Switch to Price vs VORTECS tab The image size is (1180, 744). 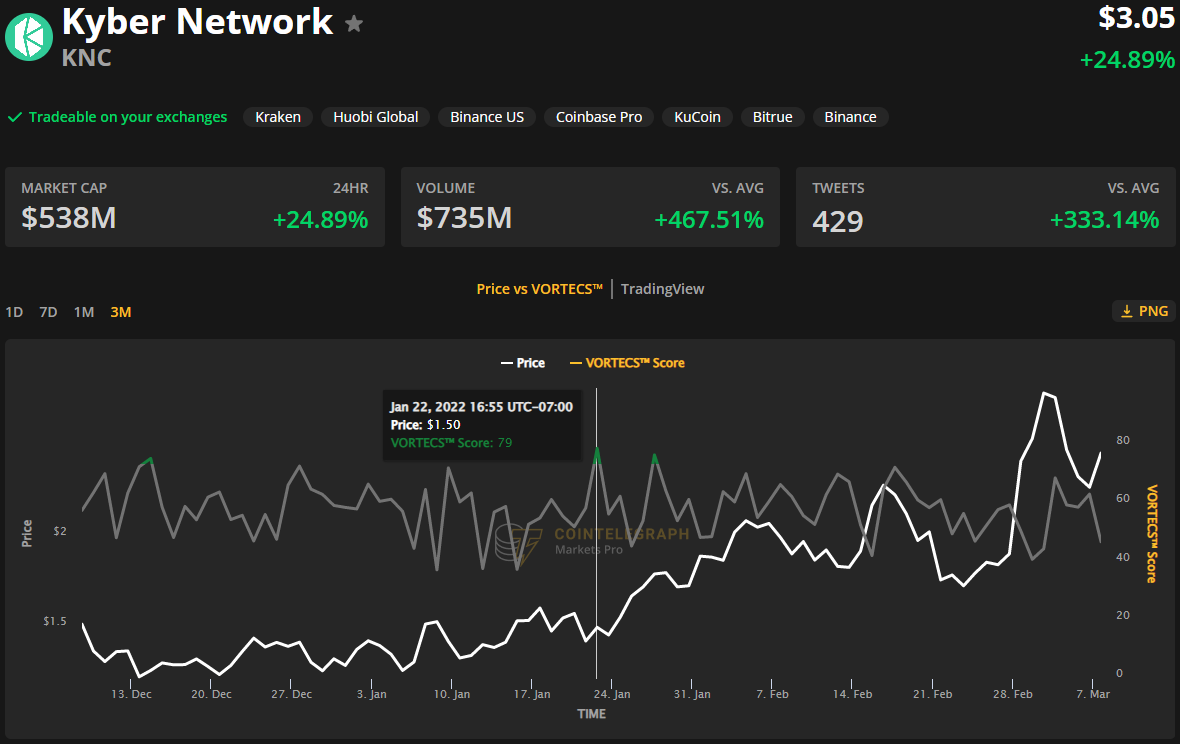pyautogui.click(x=539, y=289)
